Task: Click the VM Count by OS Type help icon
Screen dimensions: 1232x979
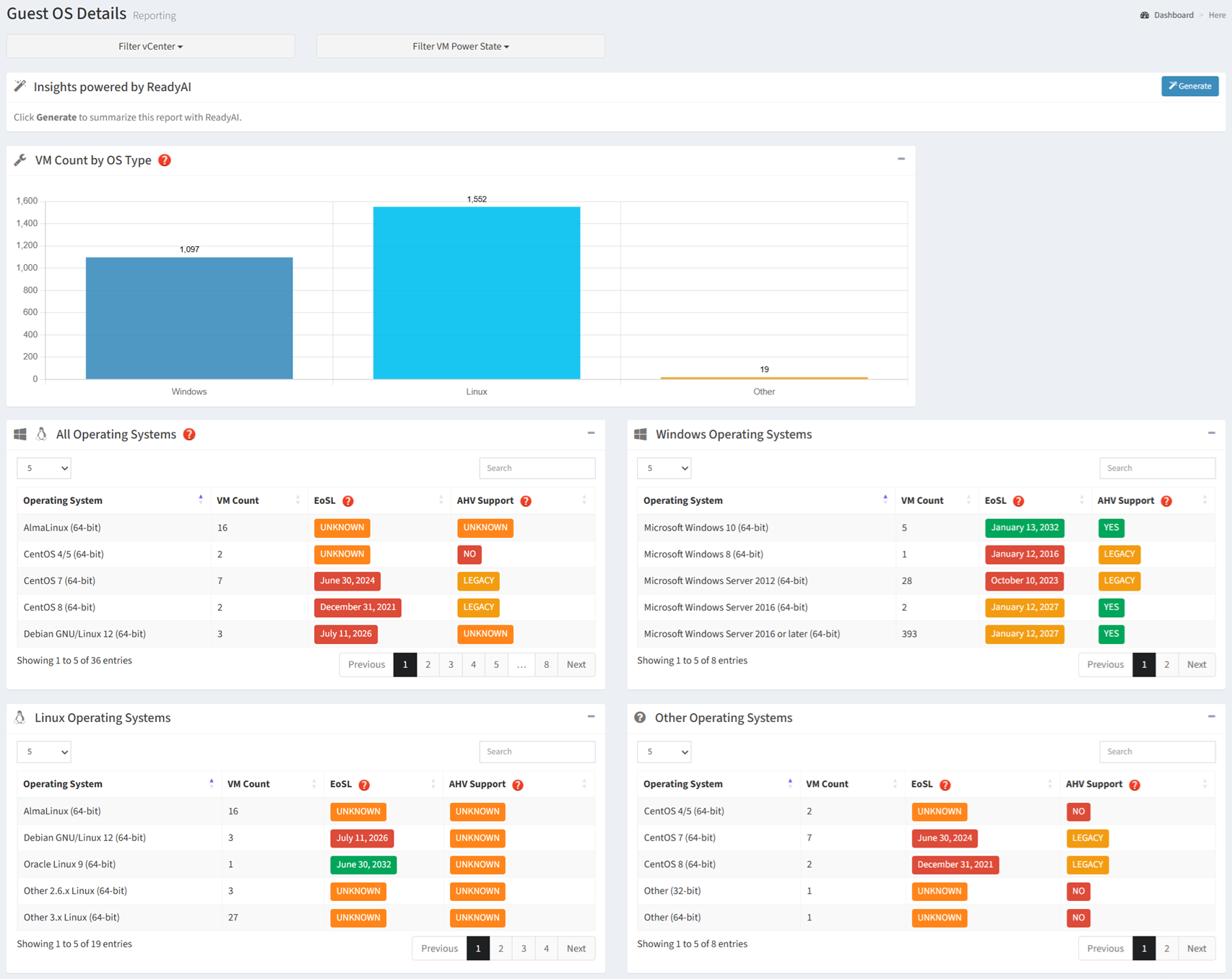Action: (165, 160)
